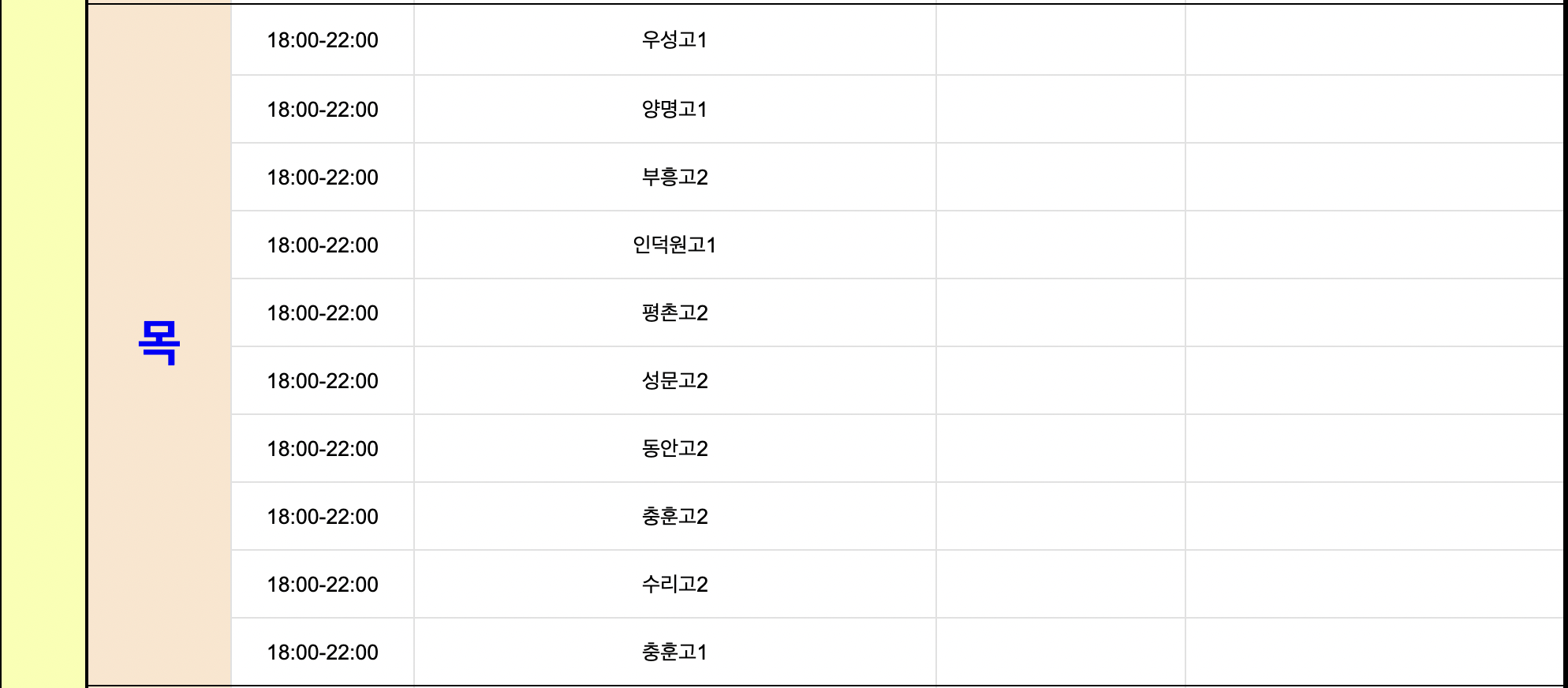Image resolution: width=1568 pixels, height=688 pixels.
Task: Select the 18:00-22:00 cell beside 성문고2
Action: [x=323, y=380]
